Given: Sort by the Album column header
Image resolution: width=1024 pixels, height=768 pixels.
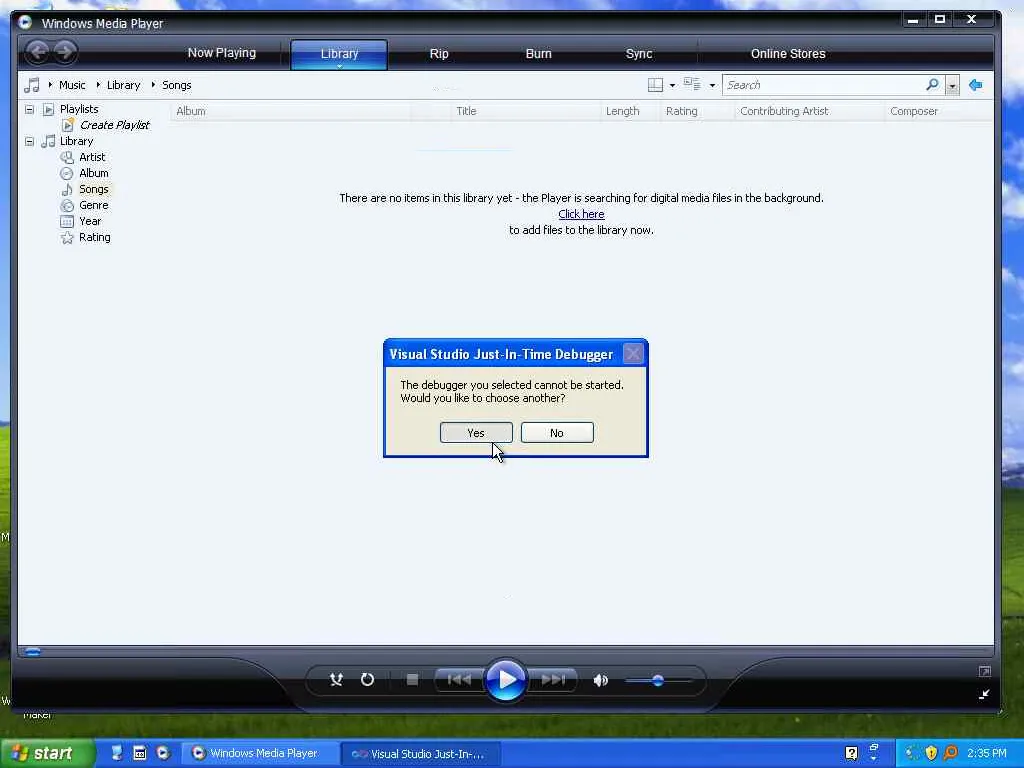Looking at the screenshot, I should tap(291, 111).
